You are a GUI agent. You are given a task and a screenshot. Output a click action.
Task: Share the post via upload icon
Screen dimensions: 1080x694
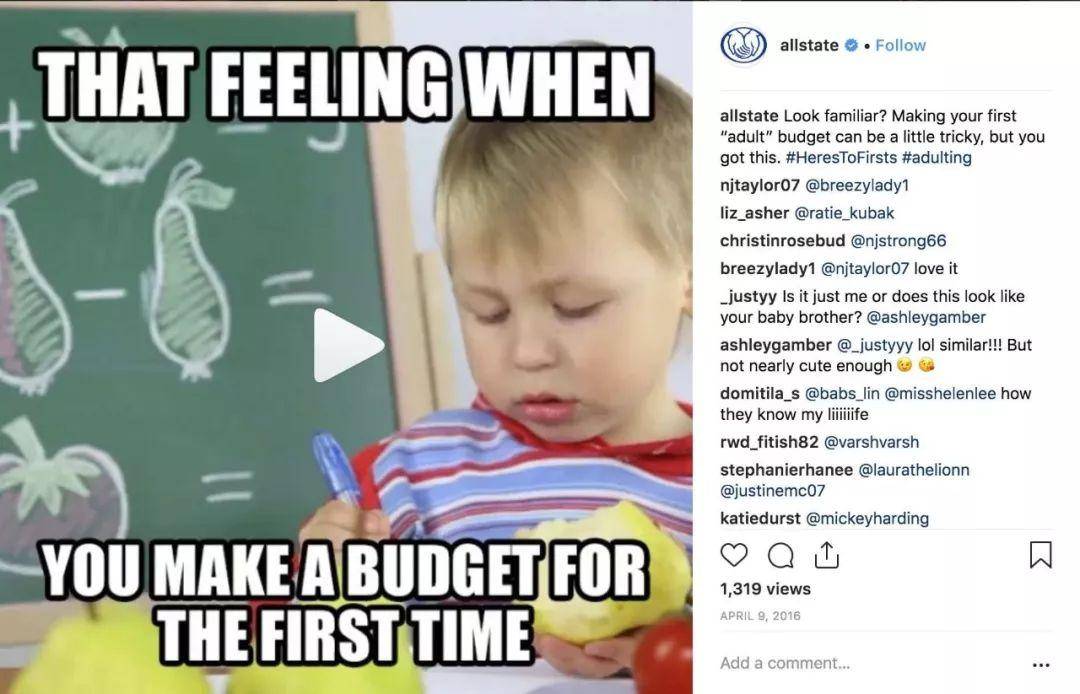pos(827,554)
